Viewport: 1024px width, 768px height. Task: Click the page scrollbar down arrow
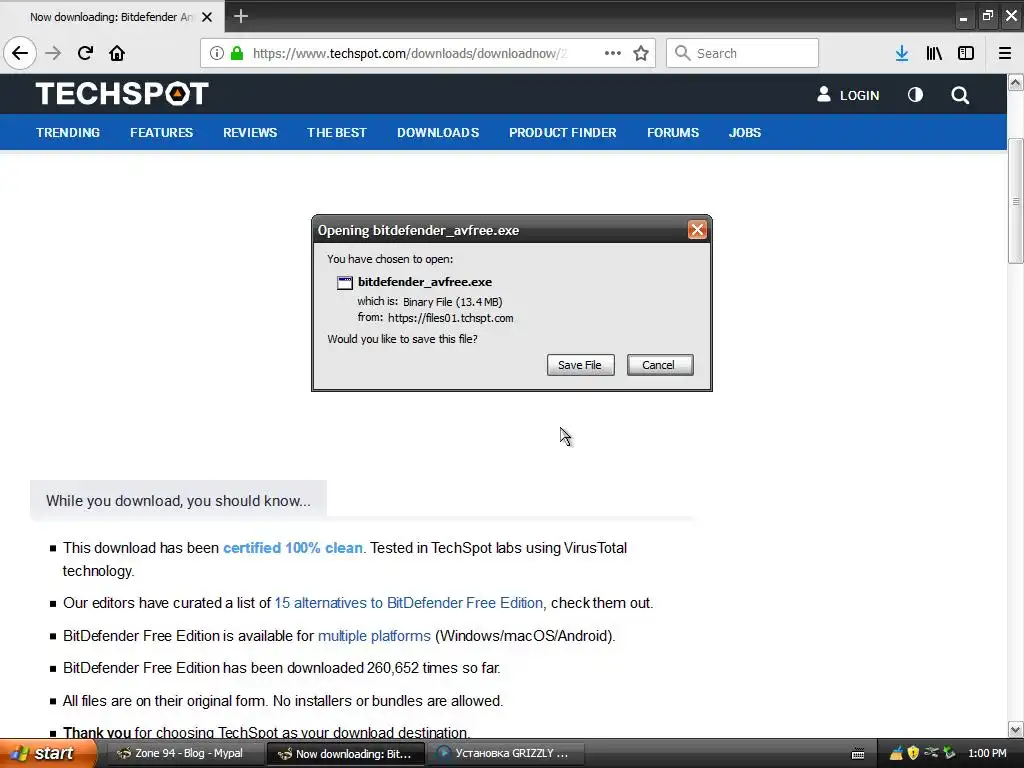(1016, 729)
